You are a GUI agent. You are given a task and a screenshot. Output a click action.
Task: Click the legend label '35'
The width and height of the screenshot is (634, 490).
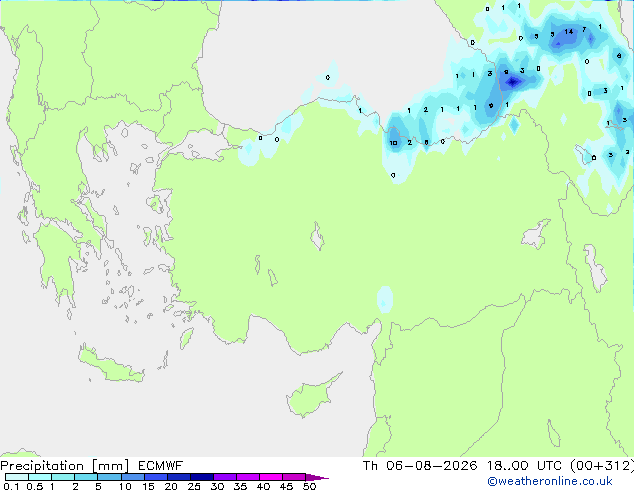tap(240, 486)
